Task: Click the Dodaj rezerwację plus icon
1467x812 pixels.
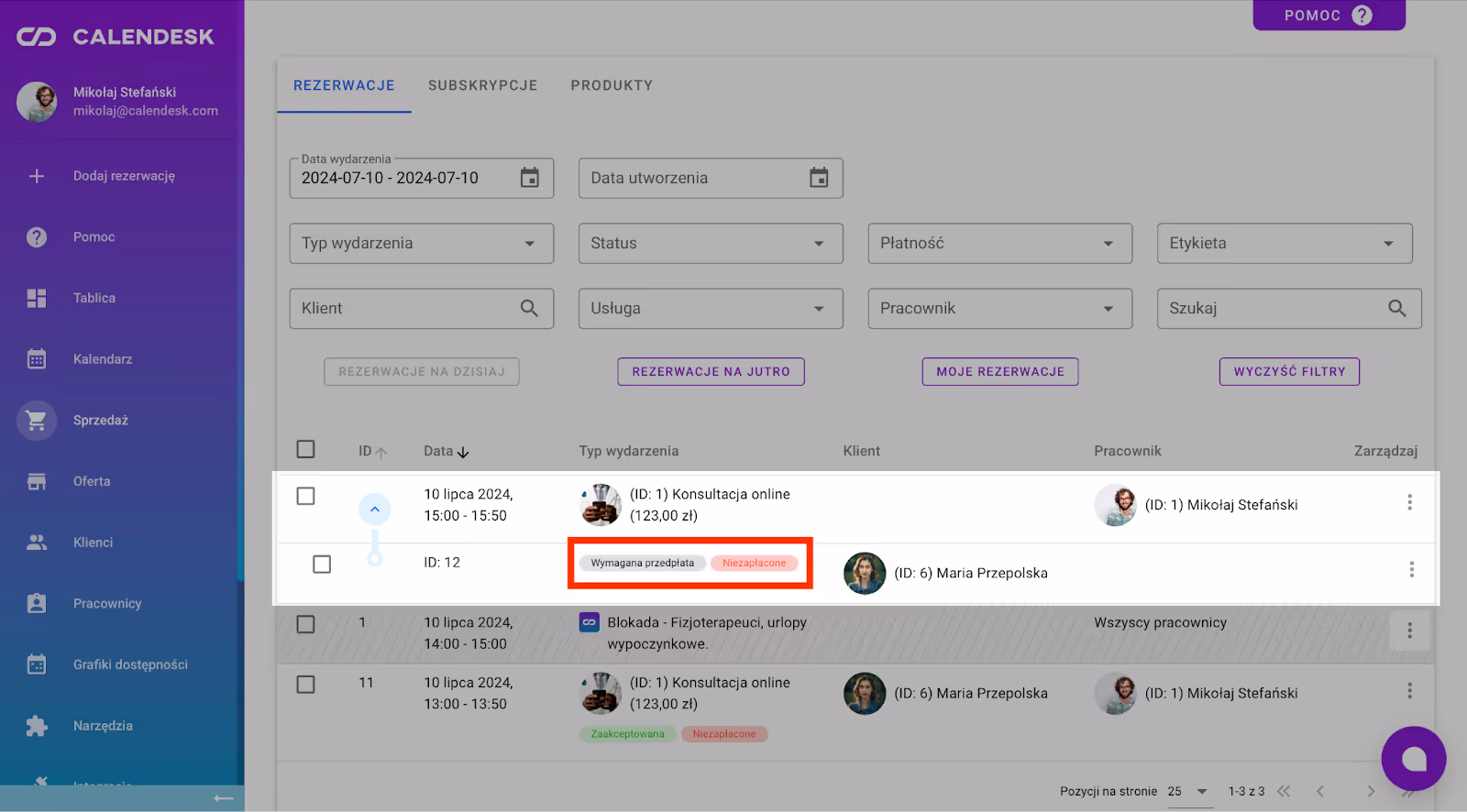Action: pos(37,176)
